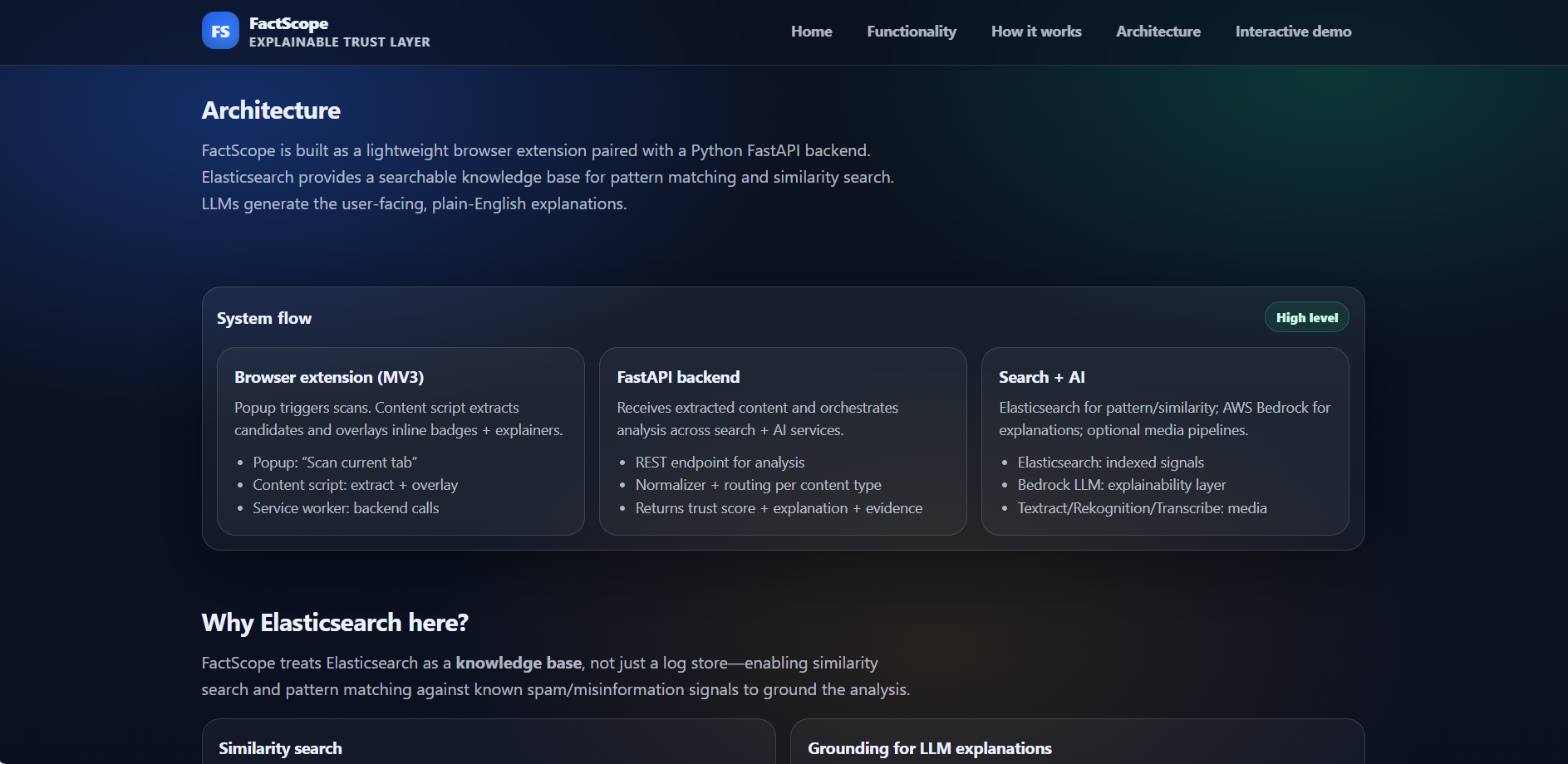This screenshot has height=764, width=1568.
Task: Open the FastAPI backend card
Action: point(782,441)
